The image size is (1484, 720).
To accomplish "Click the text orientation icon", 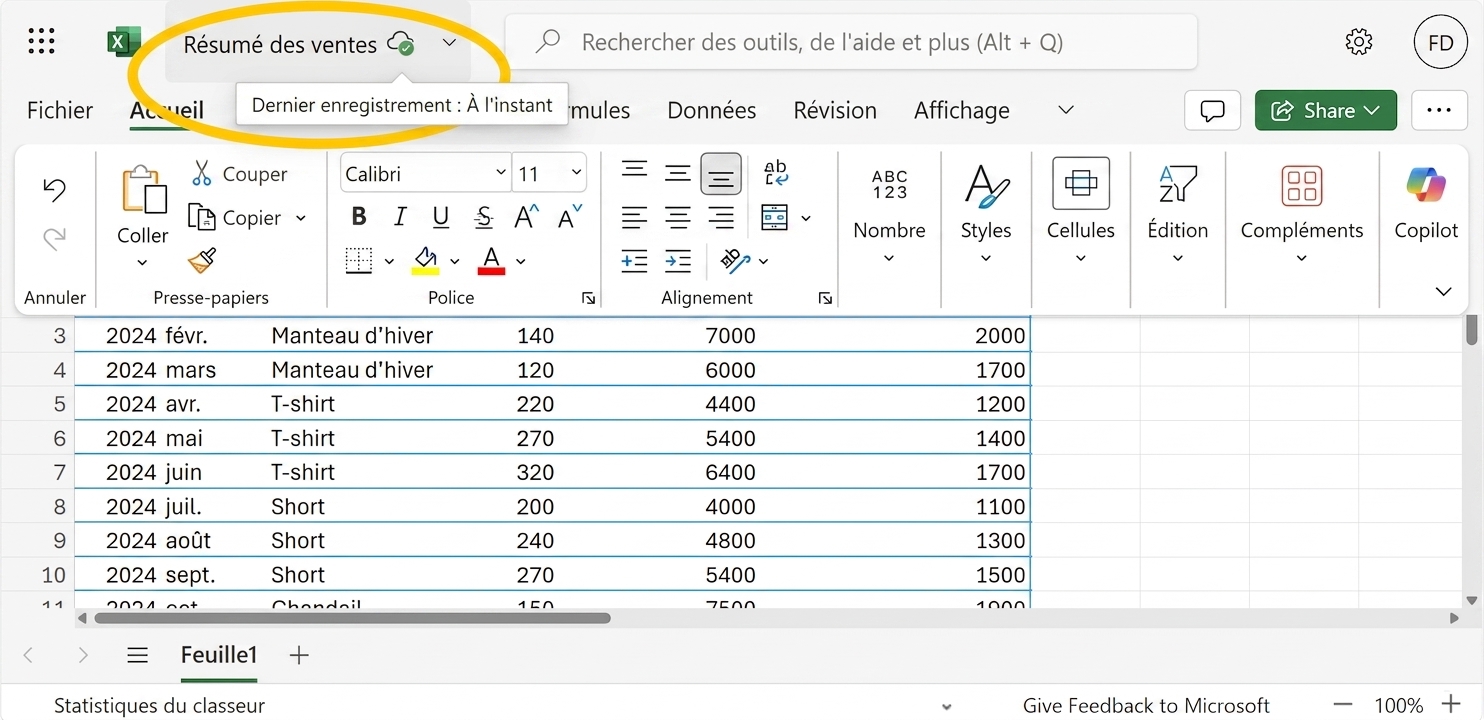I will pyautogui.click(x=735, y=261).
